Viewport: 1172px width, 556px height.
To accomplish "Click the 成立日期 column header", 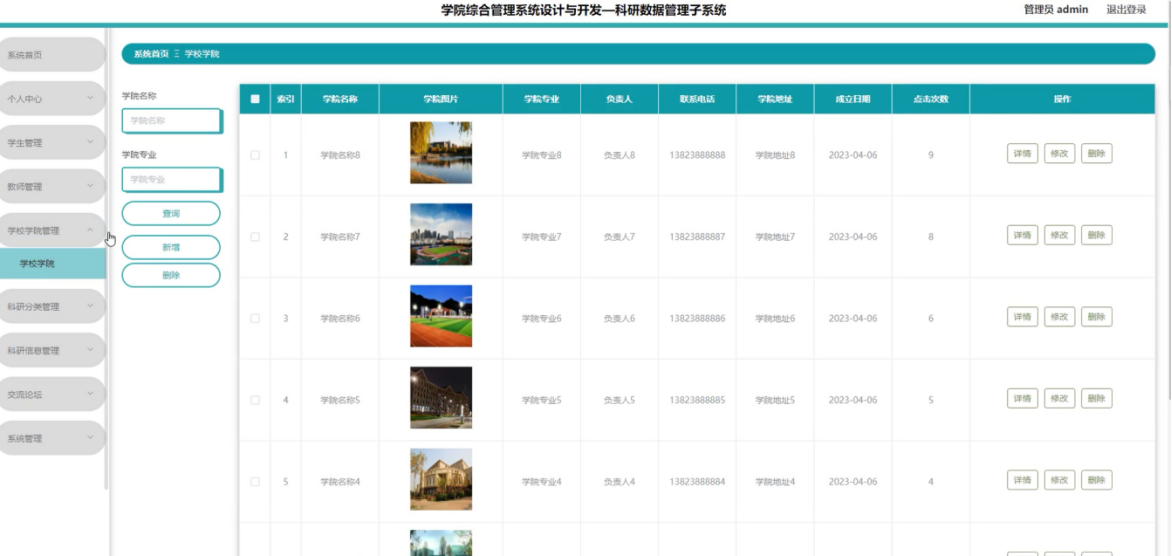I will point(853,99).
